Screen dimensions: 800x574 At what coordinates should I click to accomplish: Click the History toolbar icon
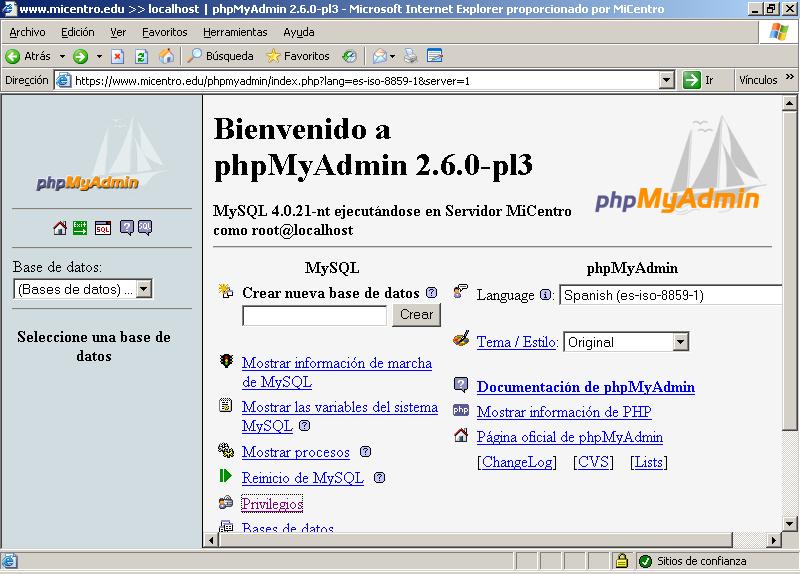point(349,56)
